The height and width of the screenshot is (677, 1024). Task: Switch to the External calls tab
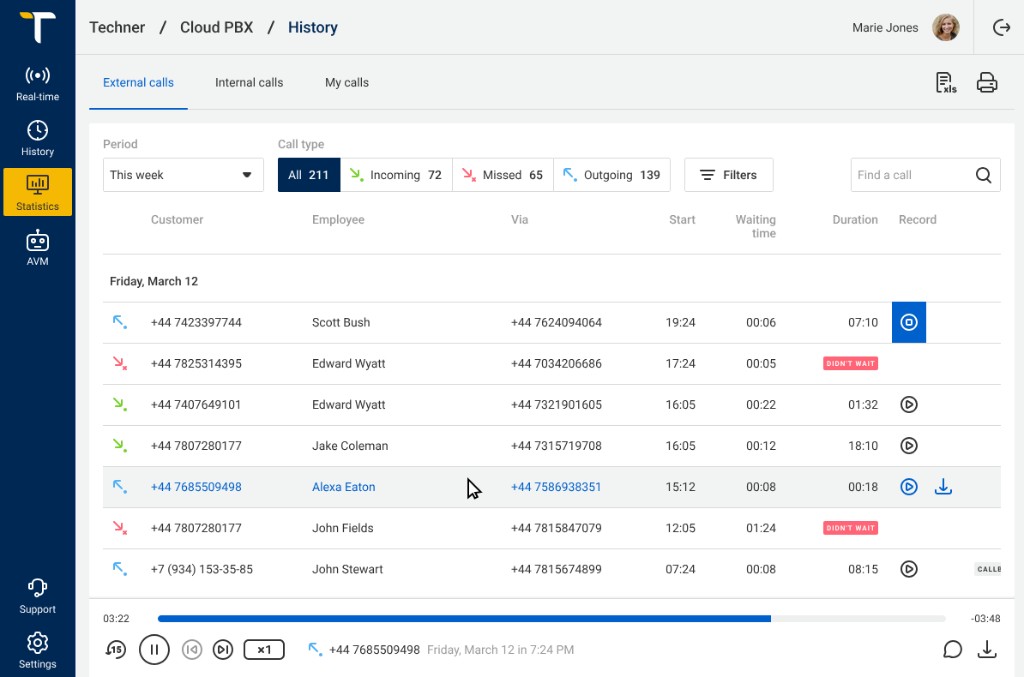point(138,83)
